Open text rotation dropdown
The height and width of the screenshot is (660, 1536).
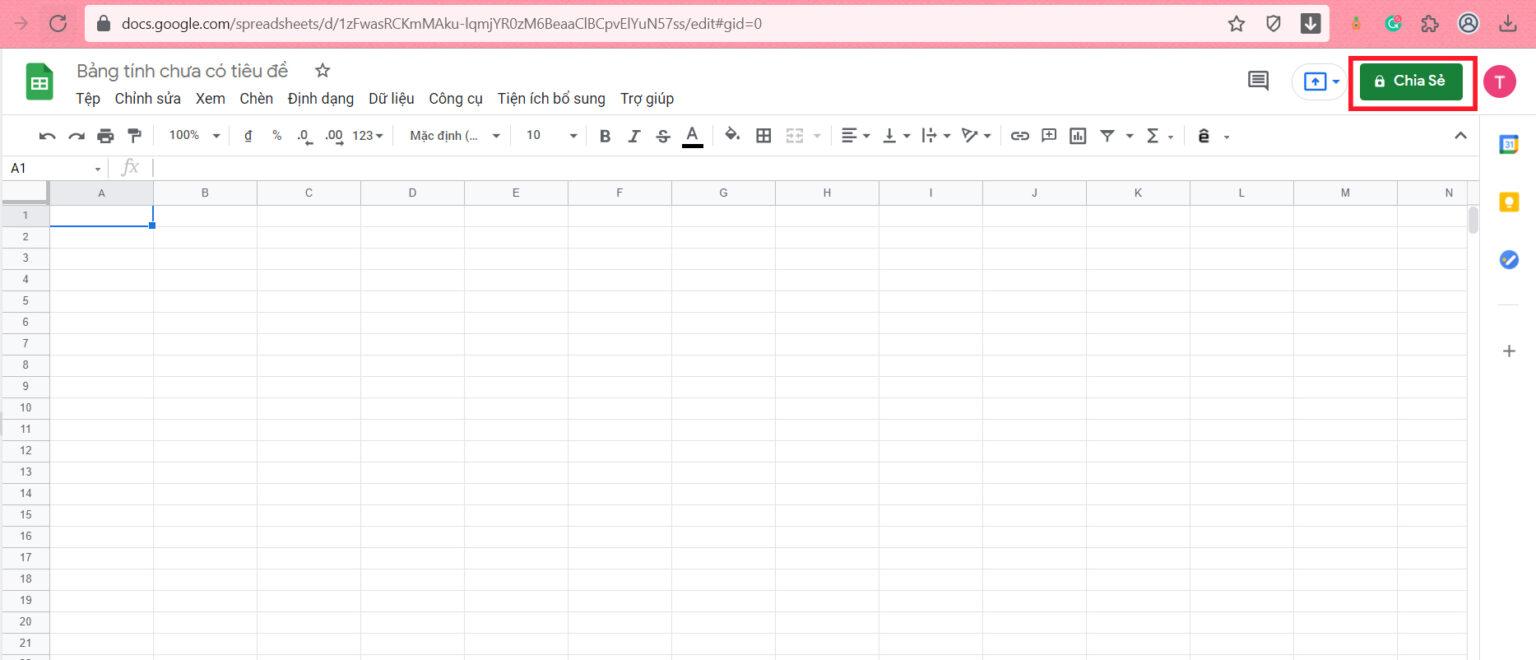[x=976, y=136]
